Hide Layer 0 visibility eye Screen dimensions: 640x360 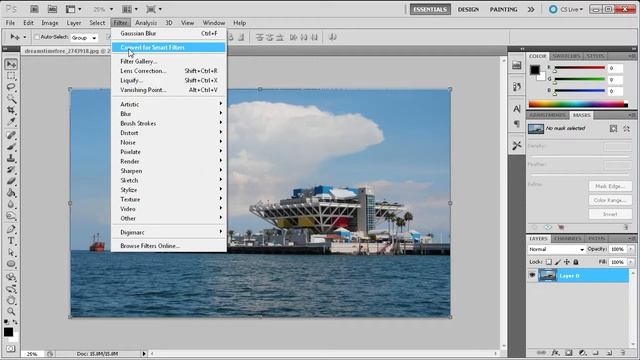(x=532, y=276)
